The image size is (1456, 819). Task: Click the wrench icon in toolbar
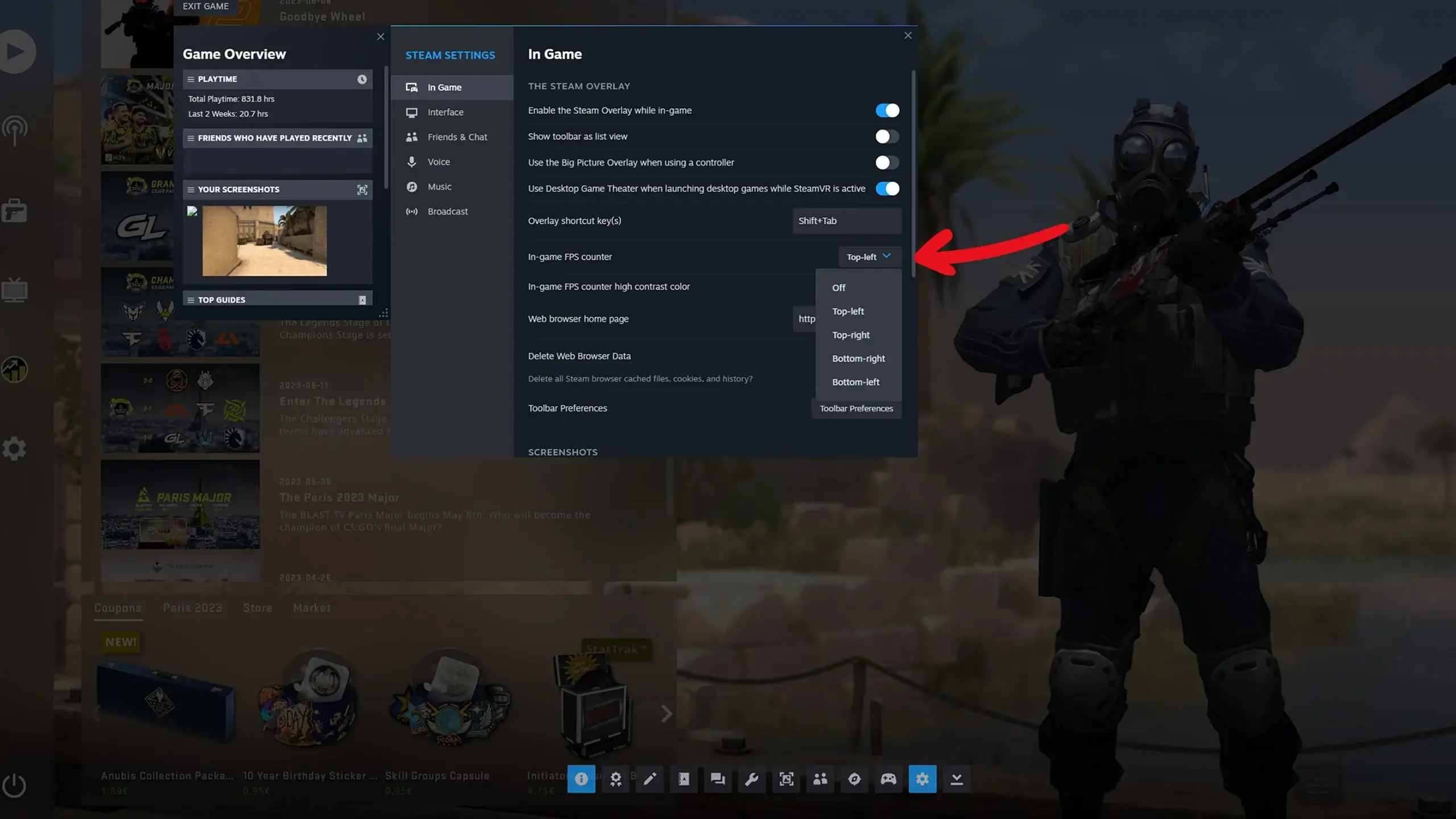[x=752, y=779]
